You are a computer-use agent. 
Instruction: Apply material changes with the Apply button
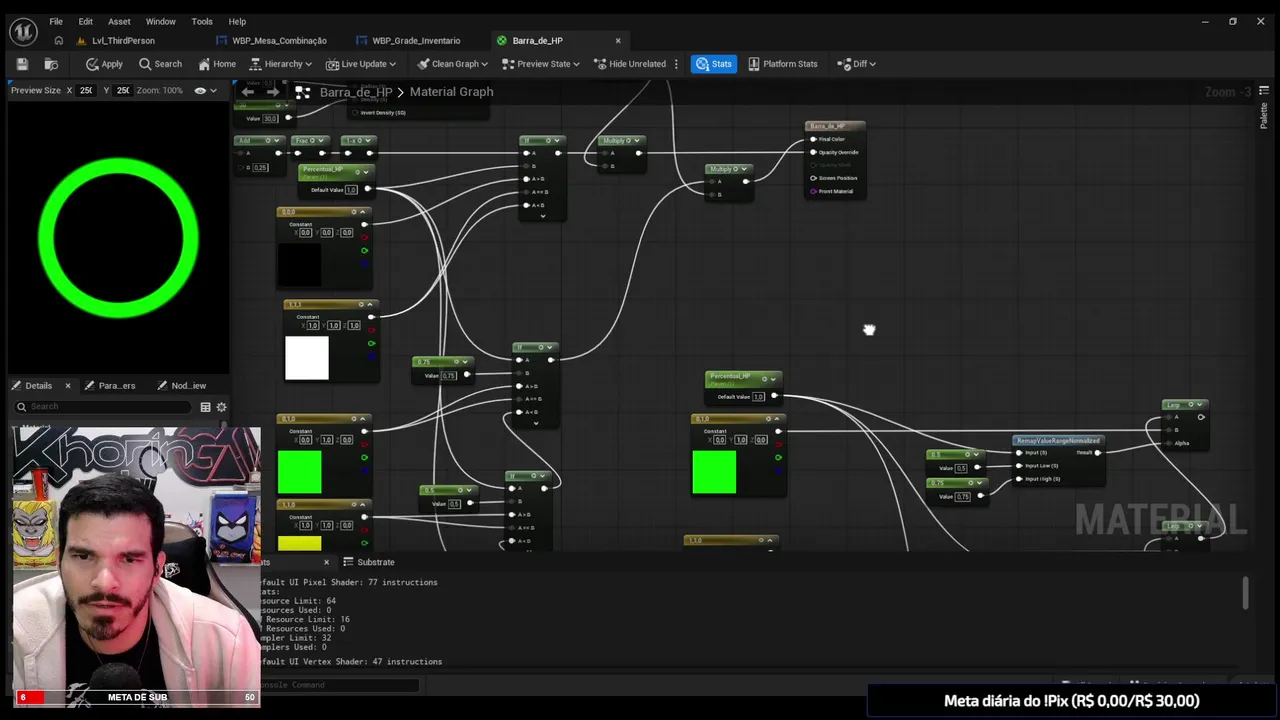(104, 64)
